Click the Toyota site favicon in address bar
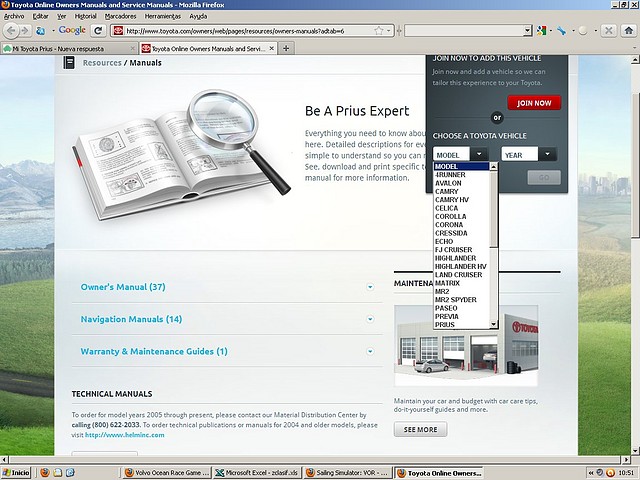This screenshot has width=640, height=480. [x=118, y=31]
